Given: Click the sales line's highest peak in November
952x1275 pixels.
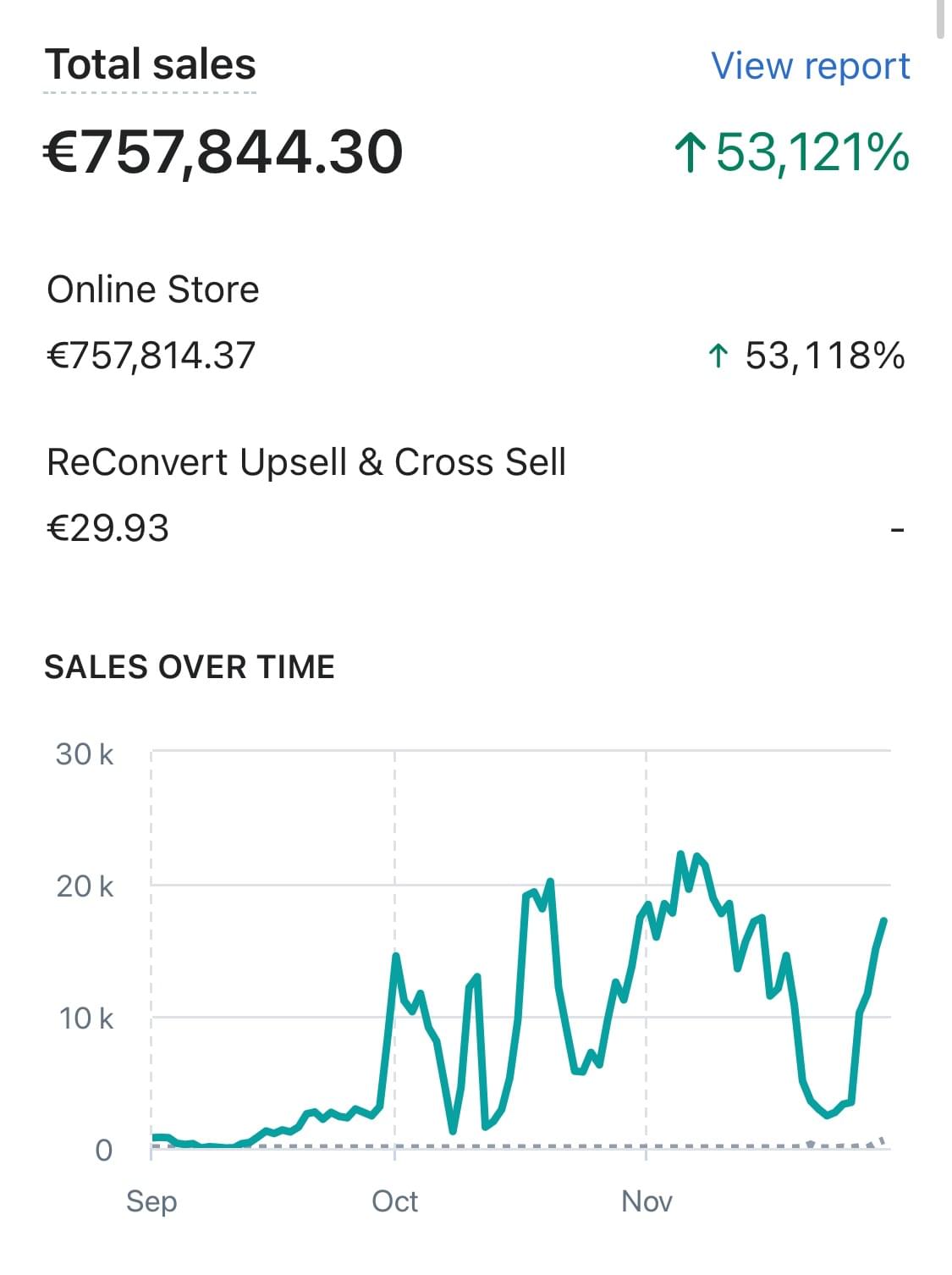Looking at the screenshot, I should 681,854.
